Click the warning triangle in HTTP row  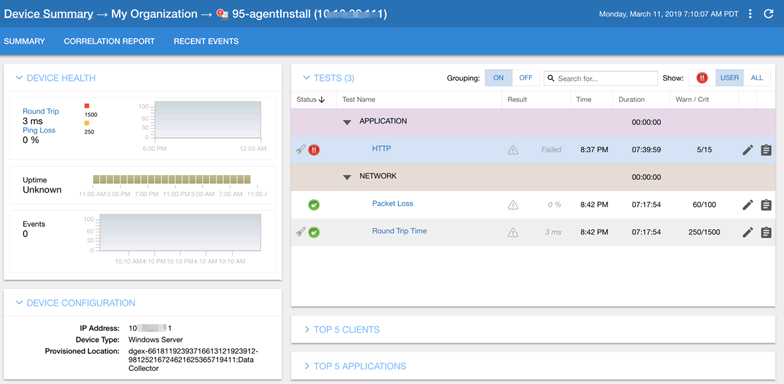pos(513,150)
